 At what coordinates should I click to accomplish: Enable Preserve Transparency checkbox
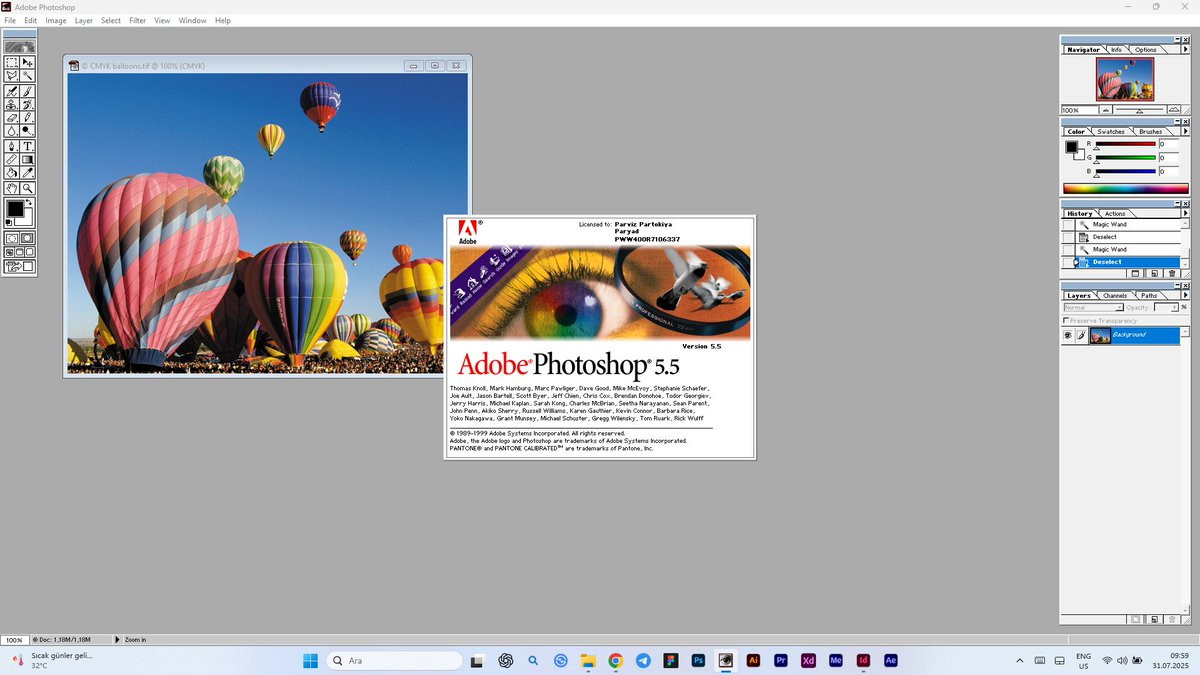point(1066,320)
